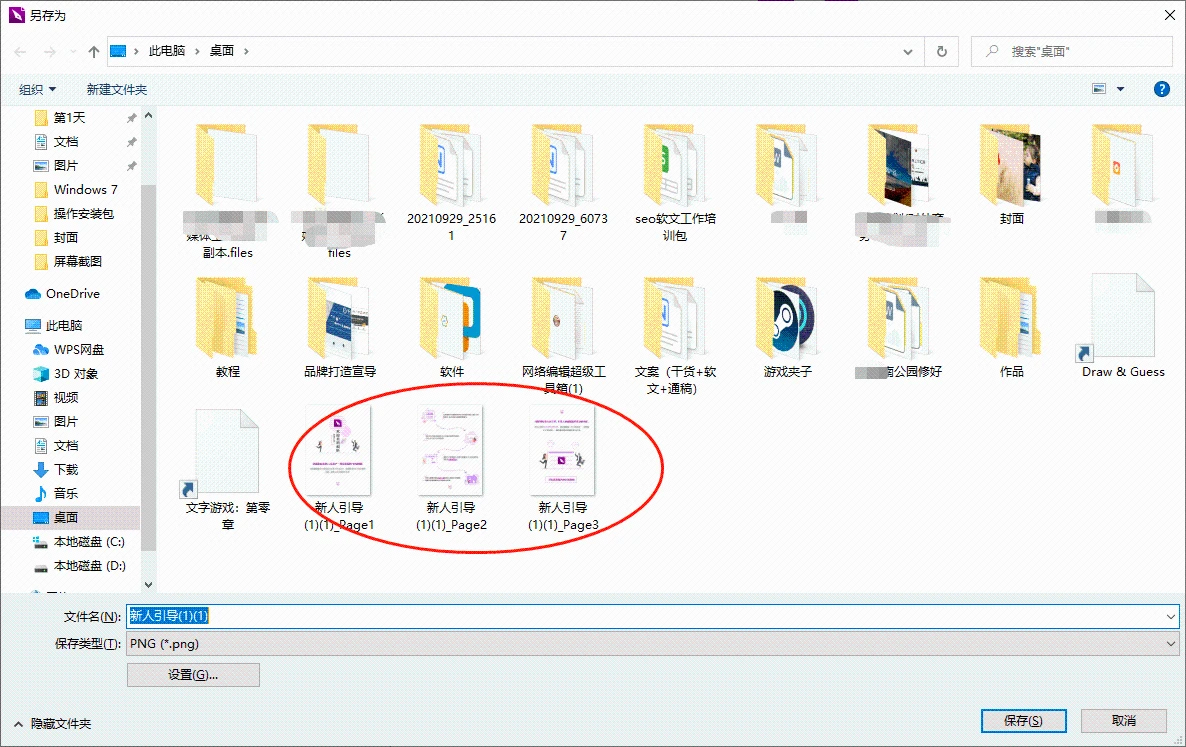Image resolution: width=1186 pixels, height=747 pixels.
Task: Open the 教程 folder
Action: [228, 328]
